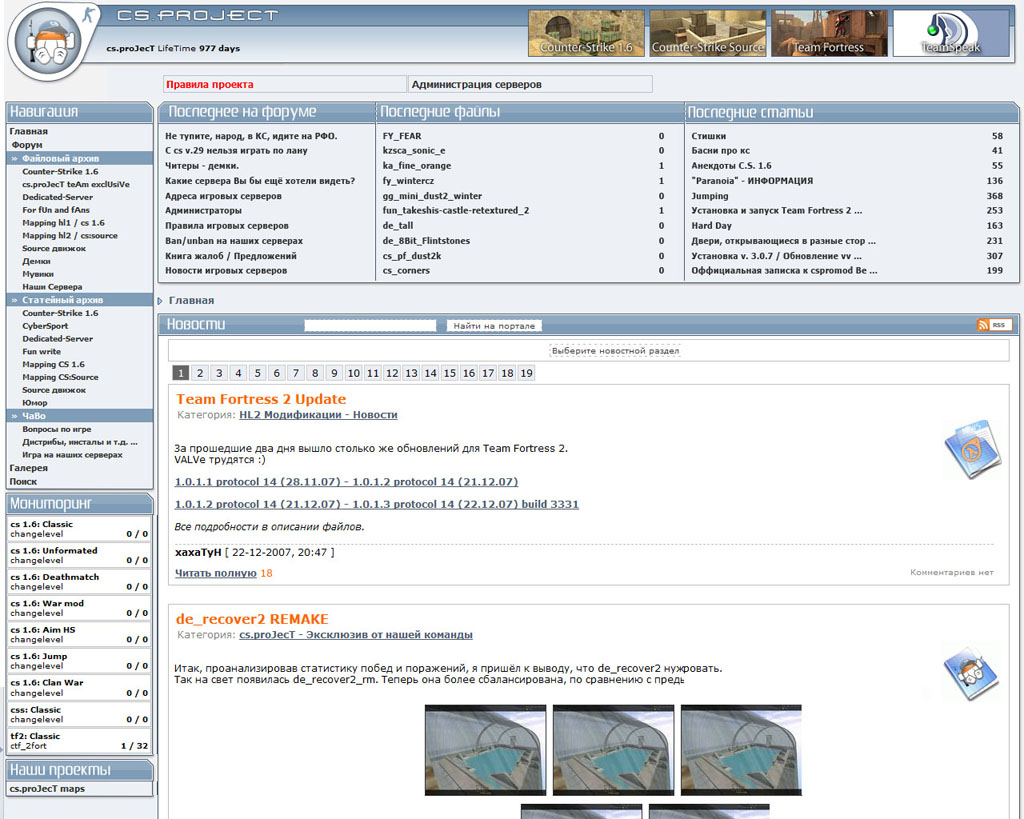This screenshot has width=1024, height=819.
Task: Click the cs.proJecT mascot logo
Action: point(52,47)
